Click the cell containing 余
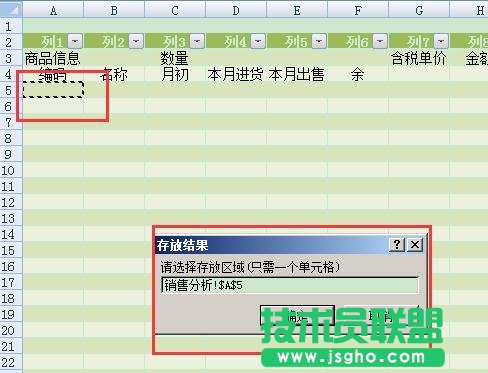488x373 pixels. [358, 74]
